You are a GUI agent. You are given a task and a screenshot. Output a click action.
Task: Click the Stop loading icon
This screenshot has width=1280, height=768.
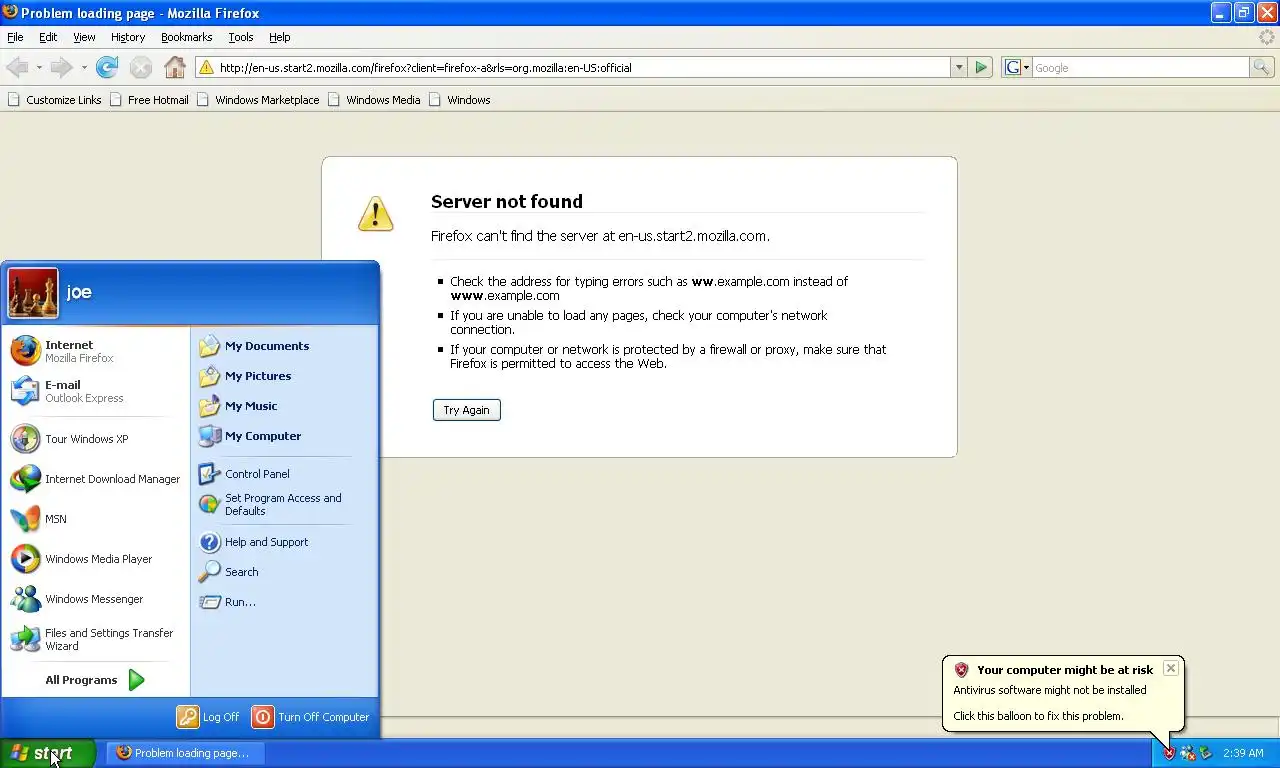[x=141, y=67]
